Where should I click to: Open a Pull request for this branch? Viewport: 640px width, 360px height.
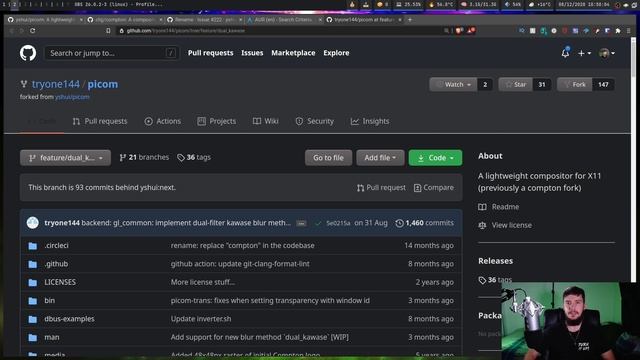381,187
